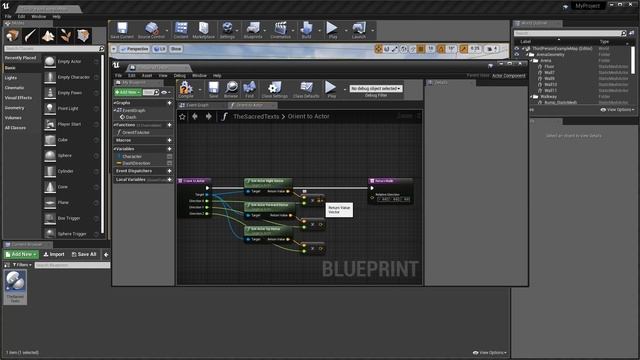Click green Add New in Content Browser
The image size is (640, 360).
point(21,254)
